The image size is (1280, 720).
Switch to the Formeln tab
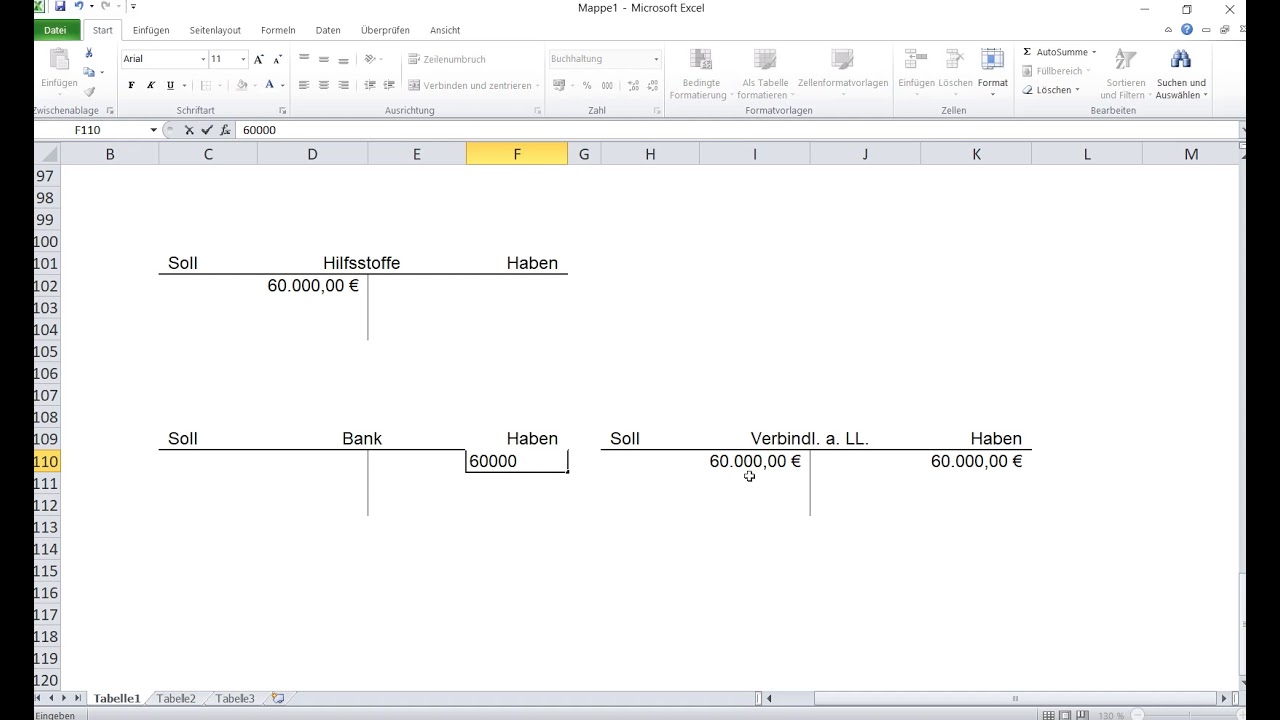(x=278, y=30)
